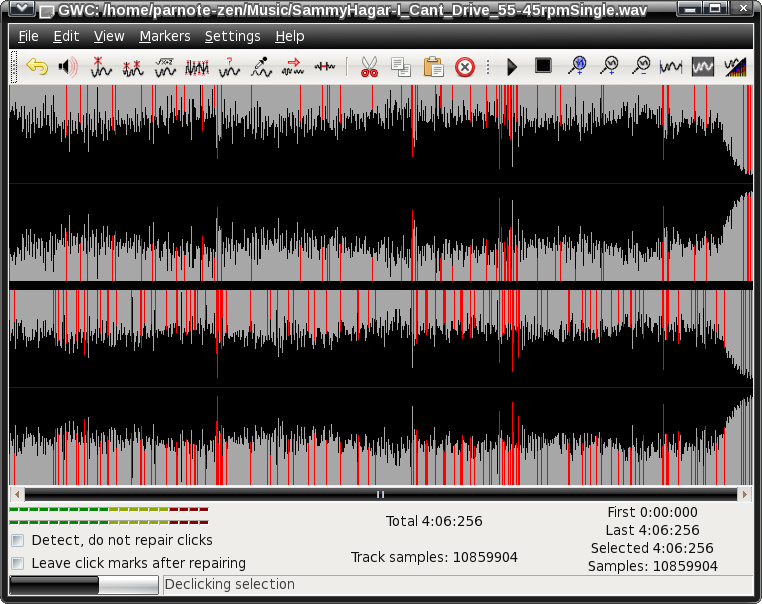Screen dimensions: 762x604
Task: Click the 'Selected 4:06:256' text
Action: pyautogui.click(x=652, y=548)
